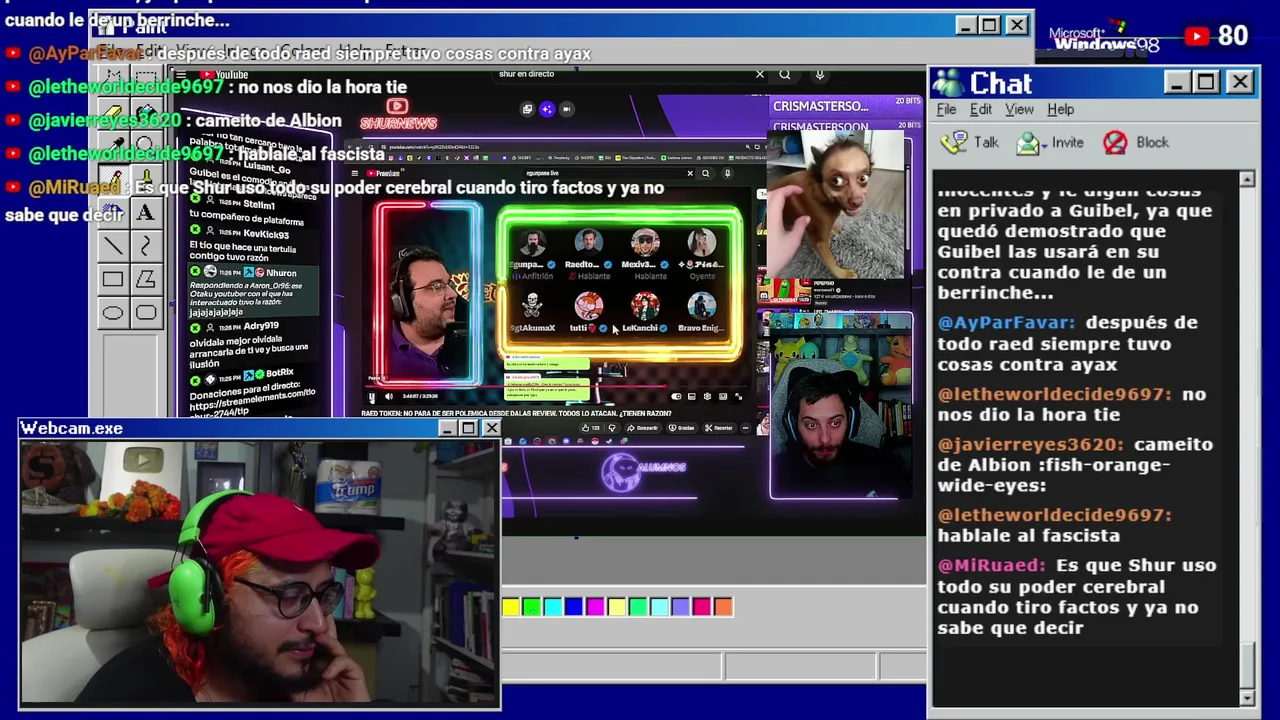Image resolution: width=1280 pixels, height=720 pixels.
Task: Select the Rectangle tool in Paint
Action: pyautogui.click(x=114, y=279)
